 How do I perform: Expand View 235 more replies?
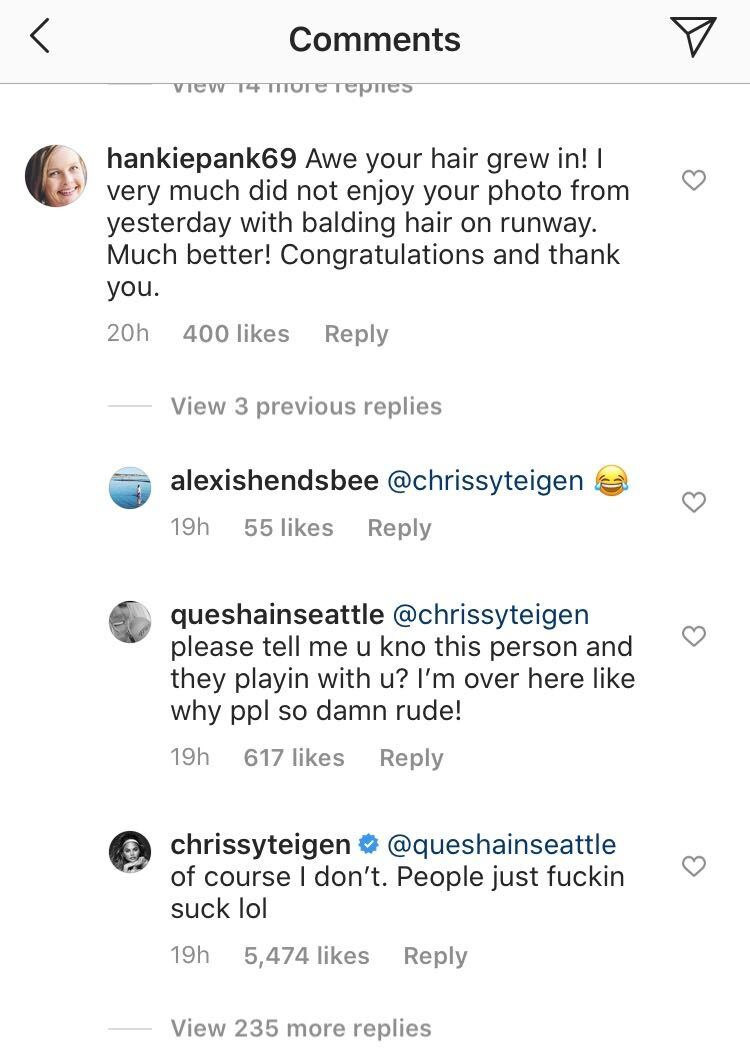[x=301, y=1028]
